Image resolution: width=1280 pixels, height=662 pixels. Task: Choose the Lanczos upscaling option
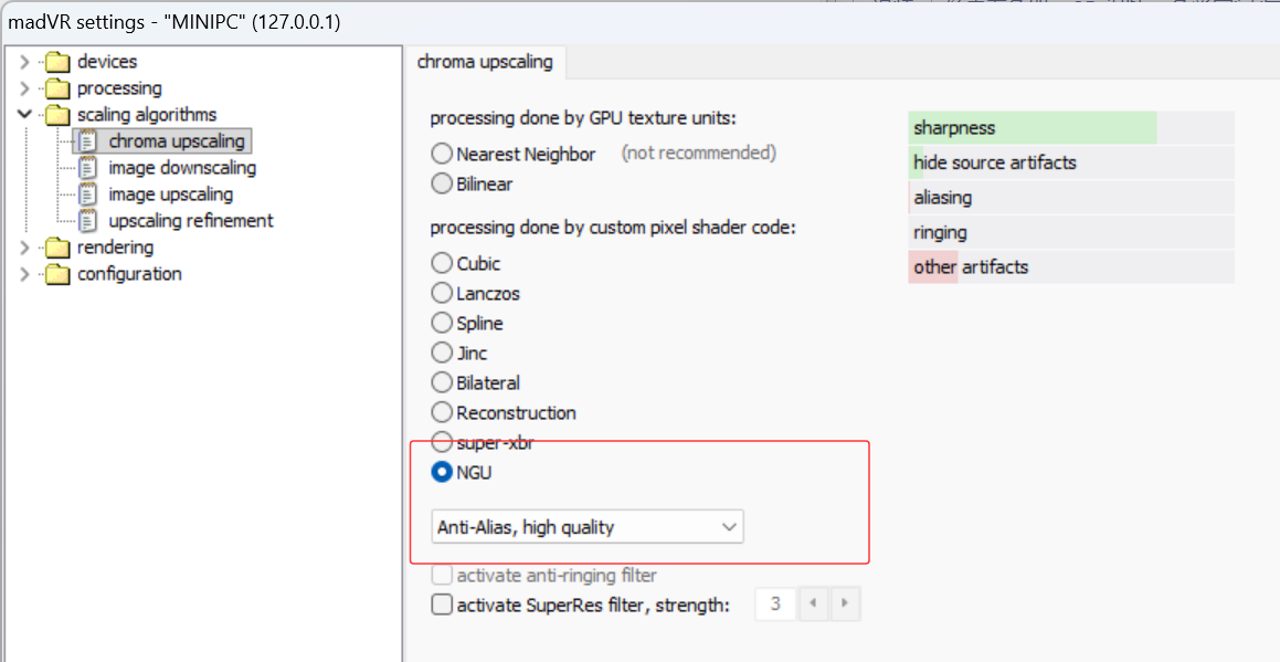pyautogui.click(x=442, y=294)
